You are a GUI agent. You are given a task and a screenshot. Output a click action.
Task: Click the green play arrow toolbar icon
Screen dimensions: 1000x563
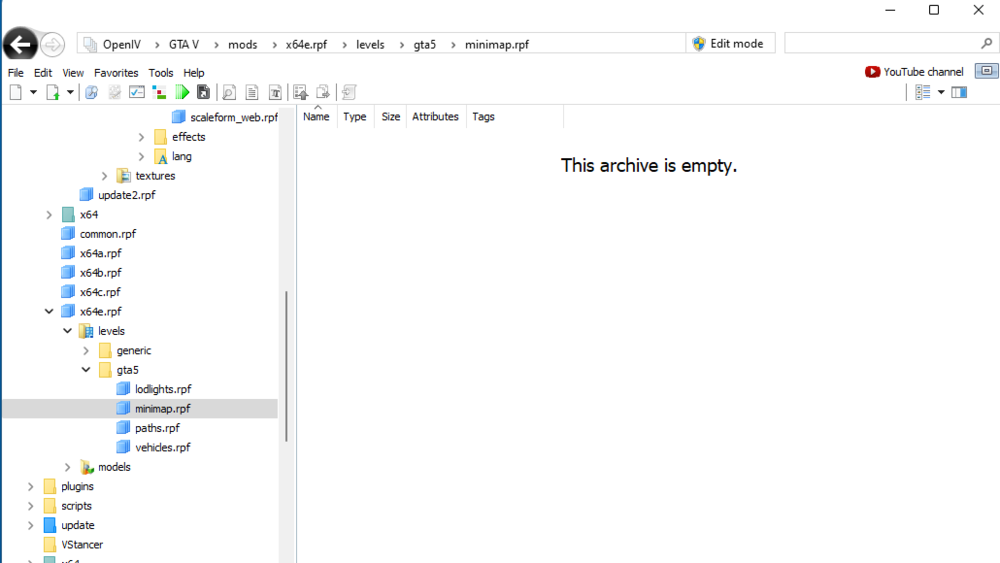182,92
